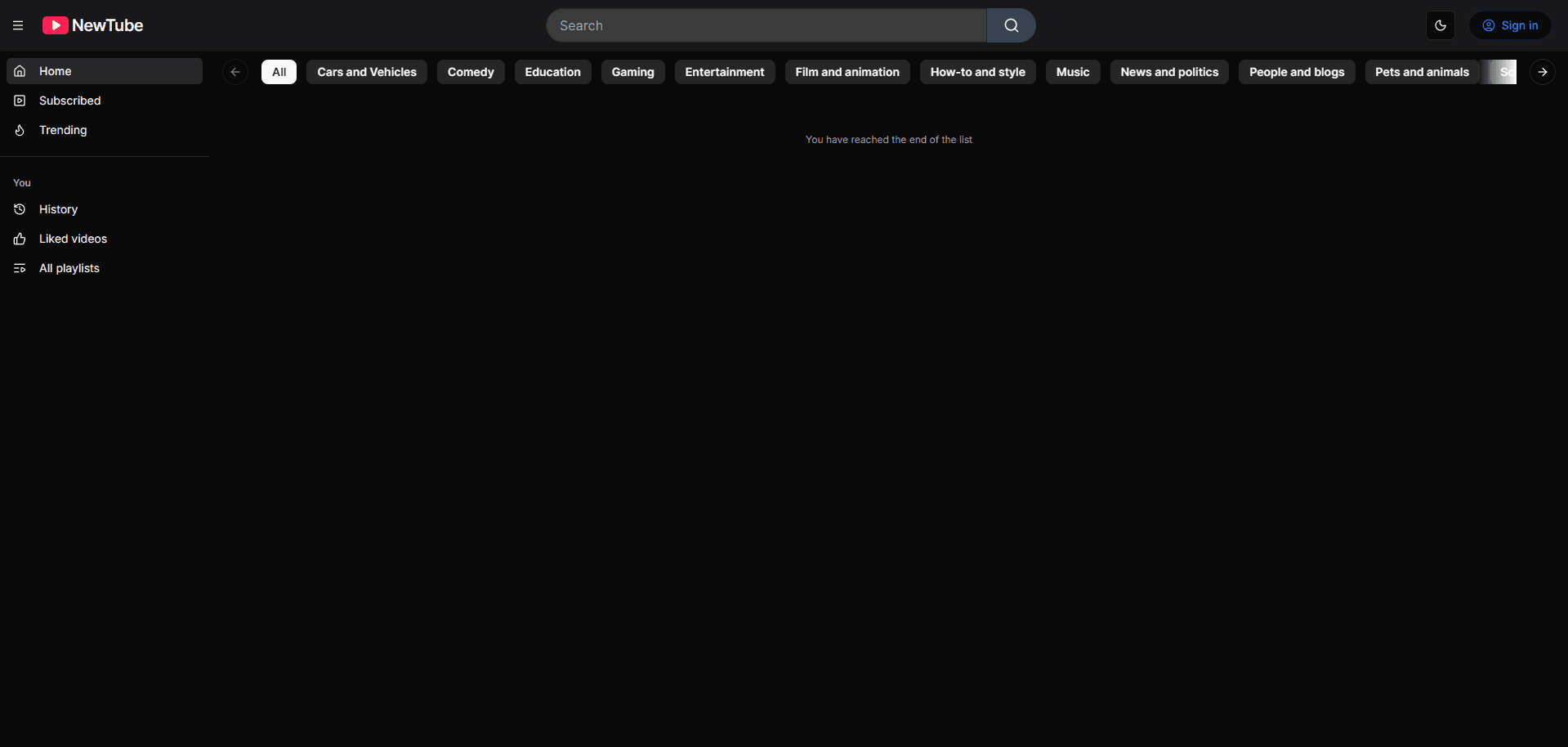This screenshot has width=1568, height=747.
Task: Click the Sign in button
Action: pyautogui.click(x=1509, y=25)
